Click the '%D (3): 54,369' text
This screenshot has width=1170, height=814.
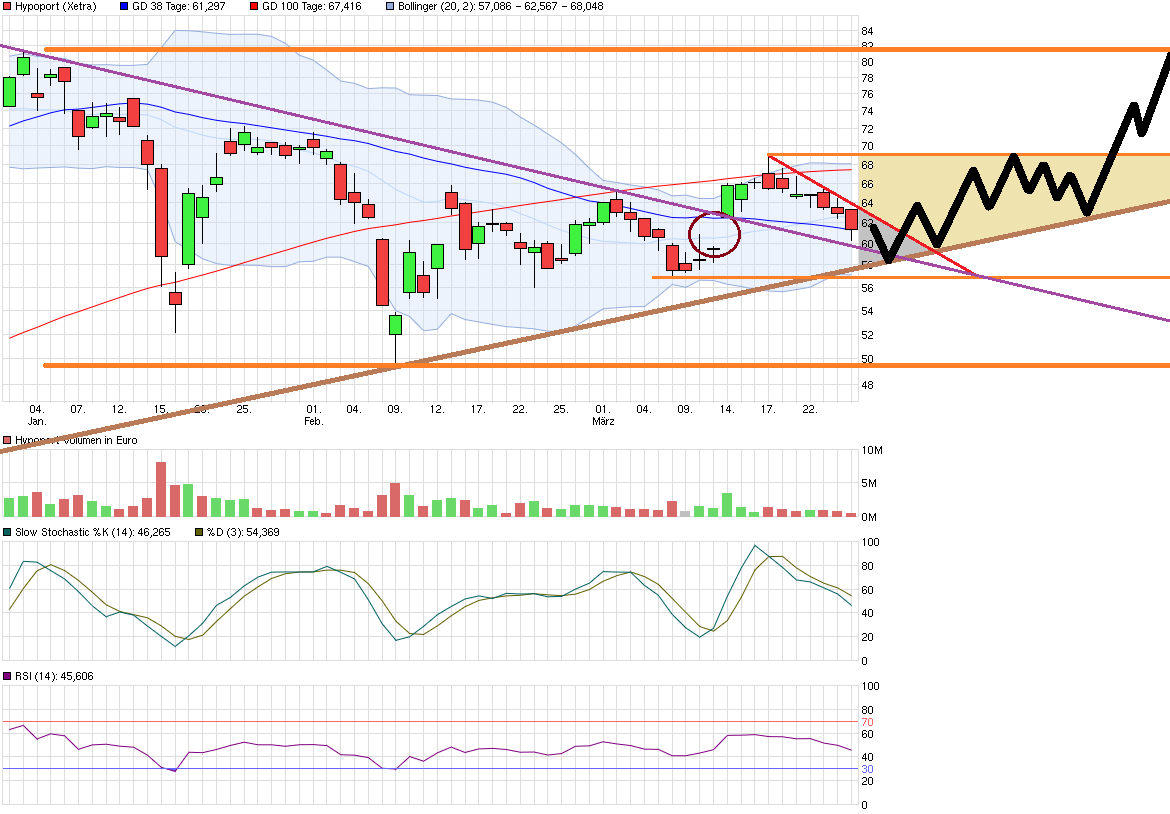pos(243,532)
